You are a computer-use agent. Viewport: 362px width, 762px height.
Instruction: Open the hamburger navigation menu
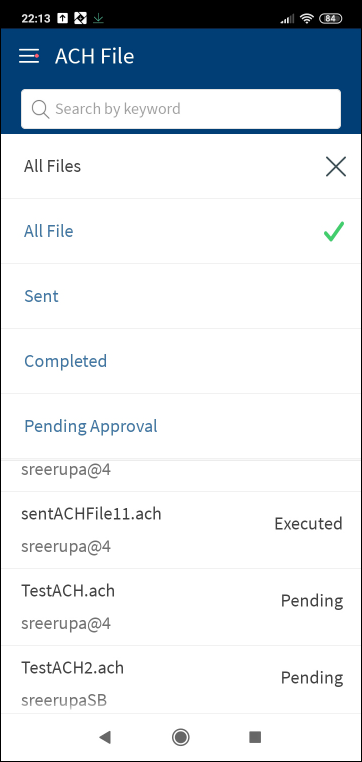coord(29,56)
